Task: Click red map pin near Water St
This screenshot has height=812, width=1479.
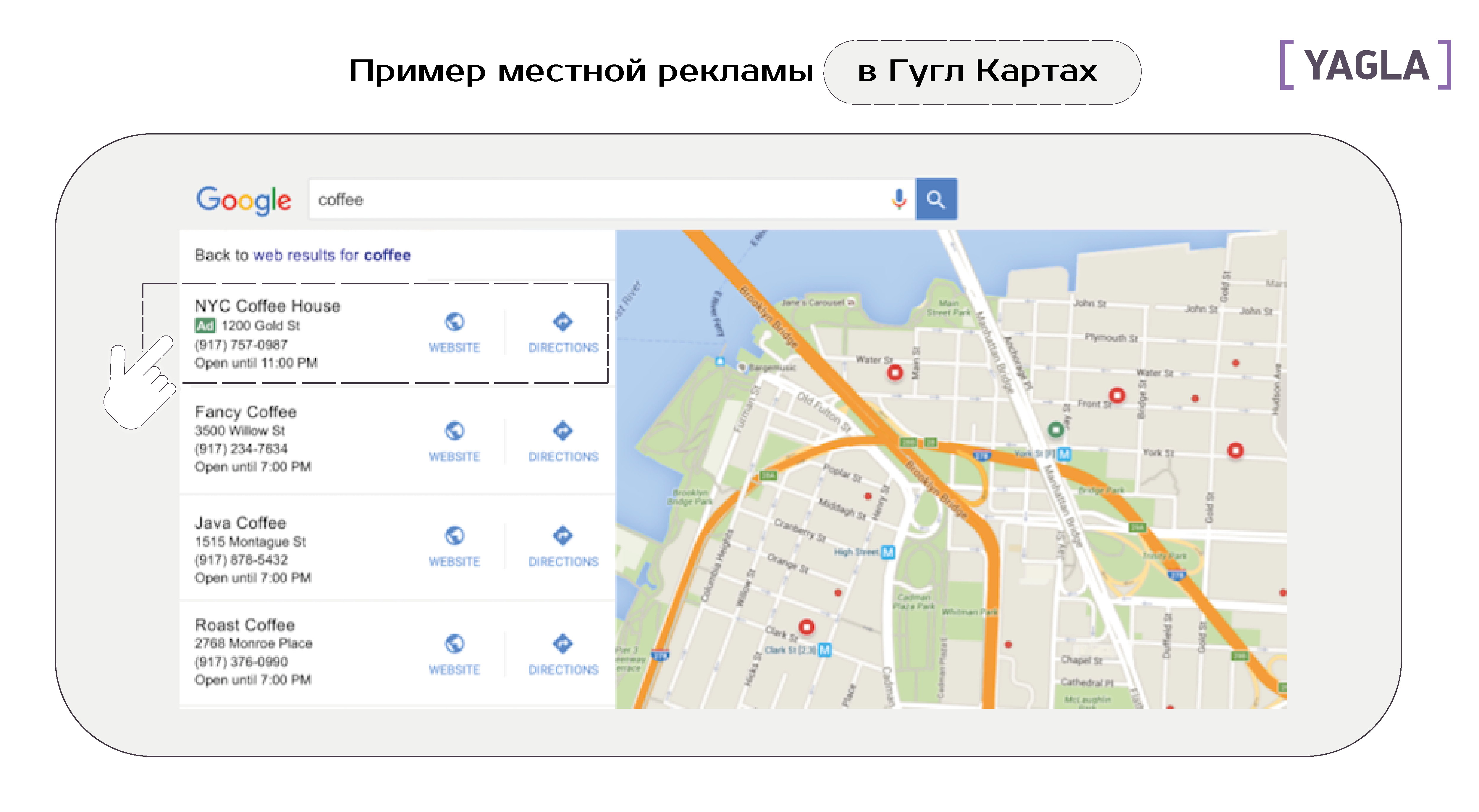Action: [x=895, y=373]
